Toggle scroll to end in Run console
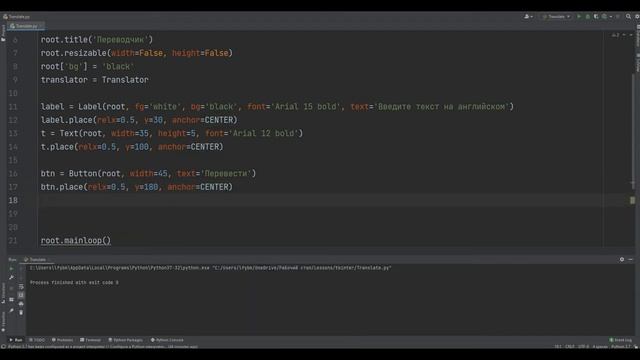 pyautogui.click(x=21, y=295)
